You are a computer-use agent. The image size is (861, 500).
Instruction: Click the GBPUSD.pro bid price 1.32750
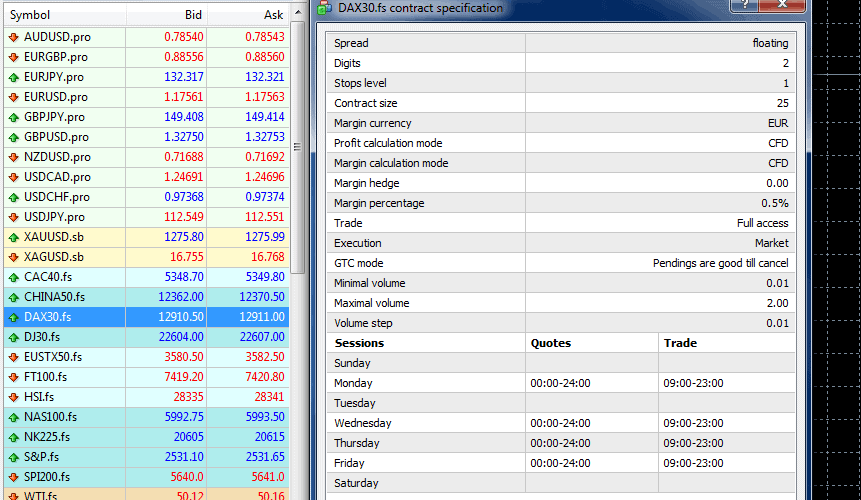pyautogui.click(x=184, y=137)
